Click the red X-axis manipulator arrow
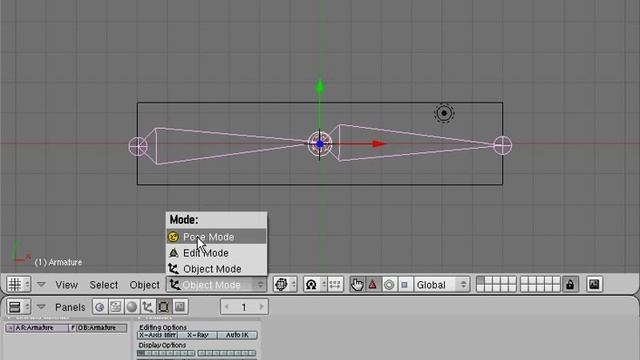Screen dimensions: 640x360 click(379, 144)
